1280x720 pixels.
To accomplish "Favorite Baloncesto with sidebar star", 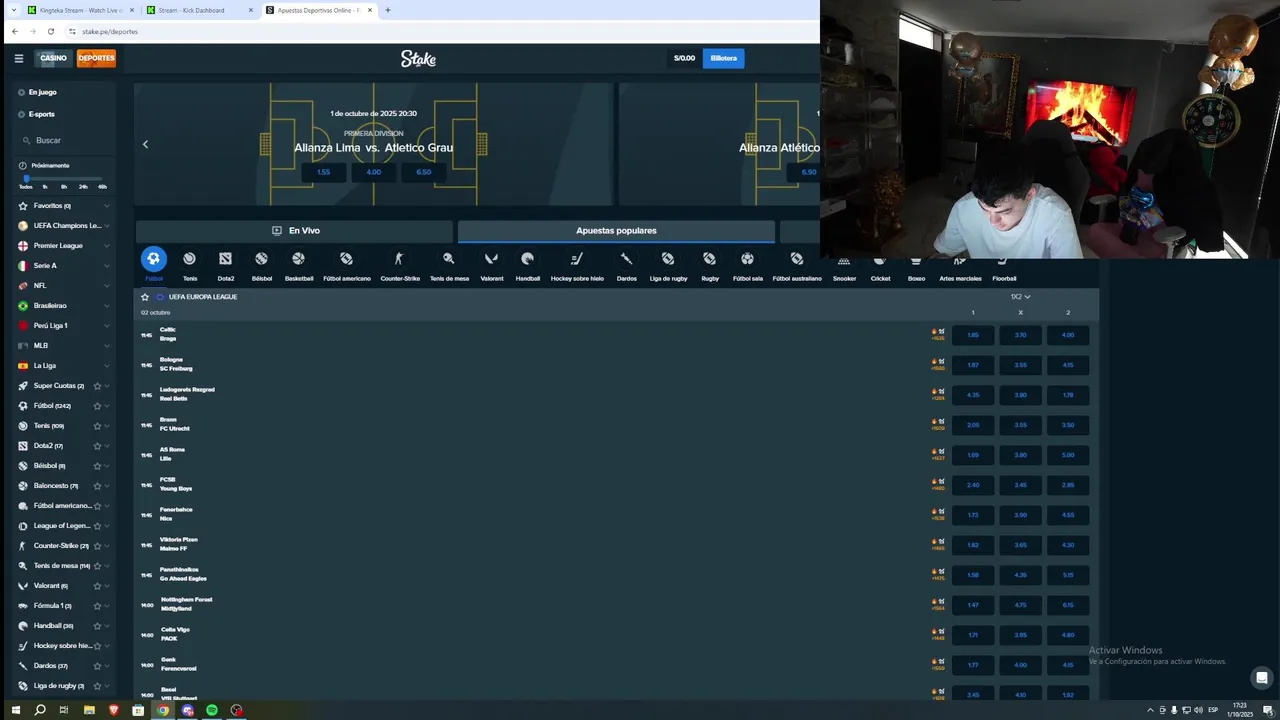I will tap(97, 486).
